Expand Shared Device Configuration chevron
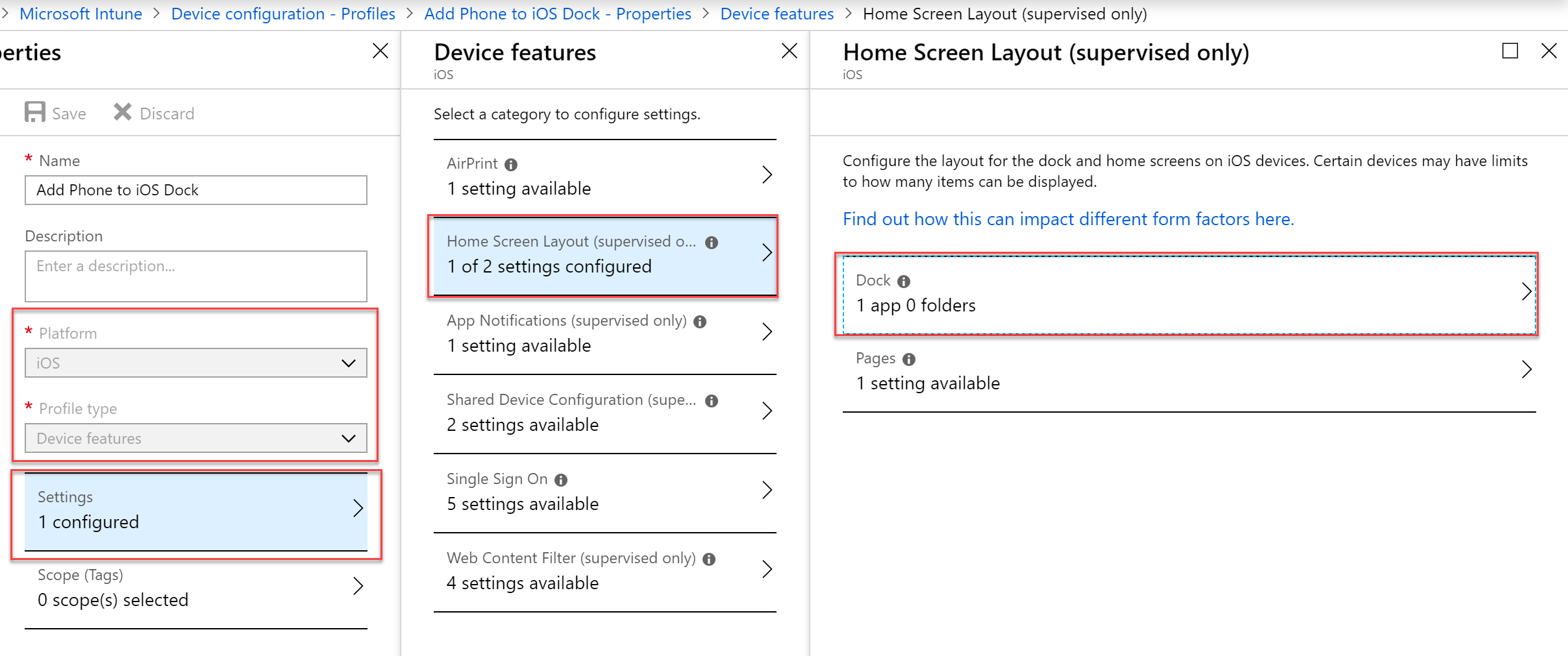 pyautogui.click(x=767, y=411)
